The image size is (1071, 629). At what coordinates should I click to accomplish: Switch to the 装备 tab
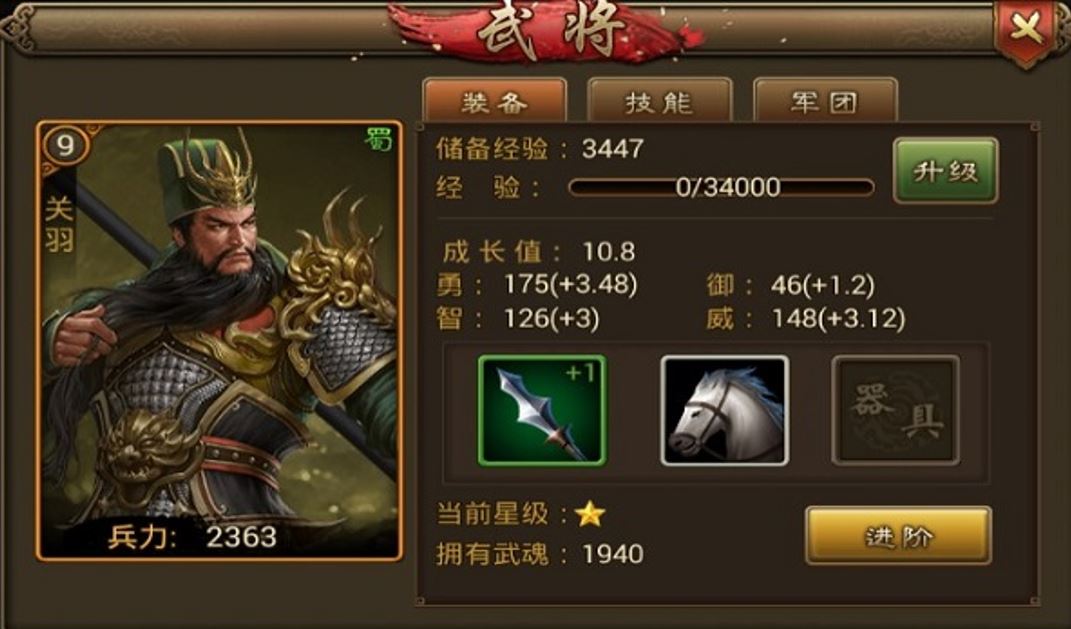pyautogui.click(x=495, y=102)
